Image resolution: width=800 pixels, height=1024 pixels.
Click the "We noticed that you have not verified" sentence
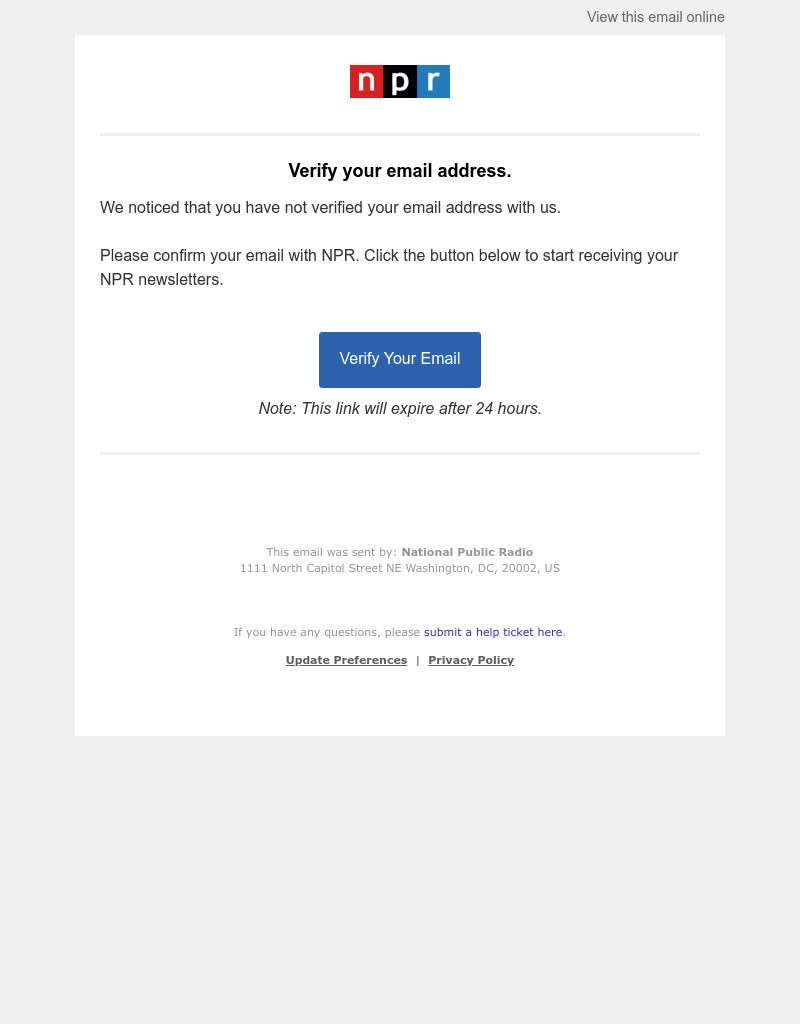[330, 208]
